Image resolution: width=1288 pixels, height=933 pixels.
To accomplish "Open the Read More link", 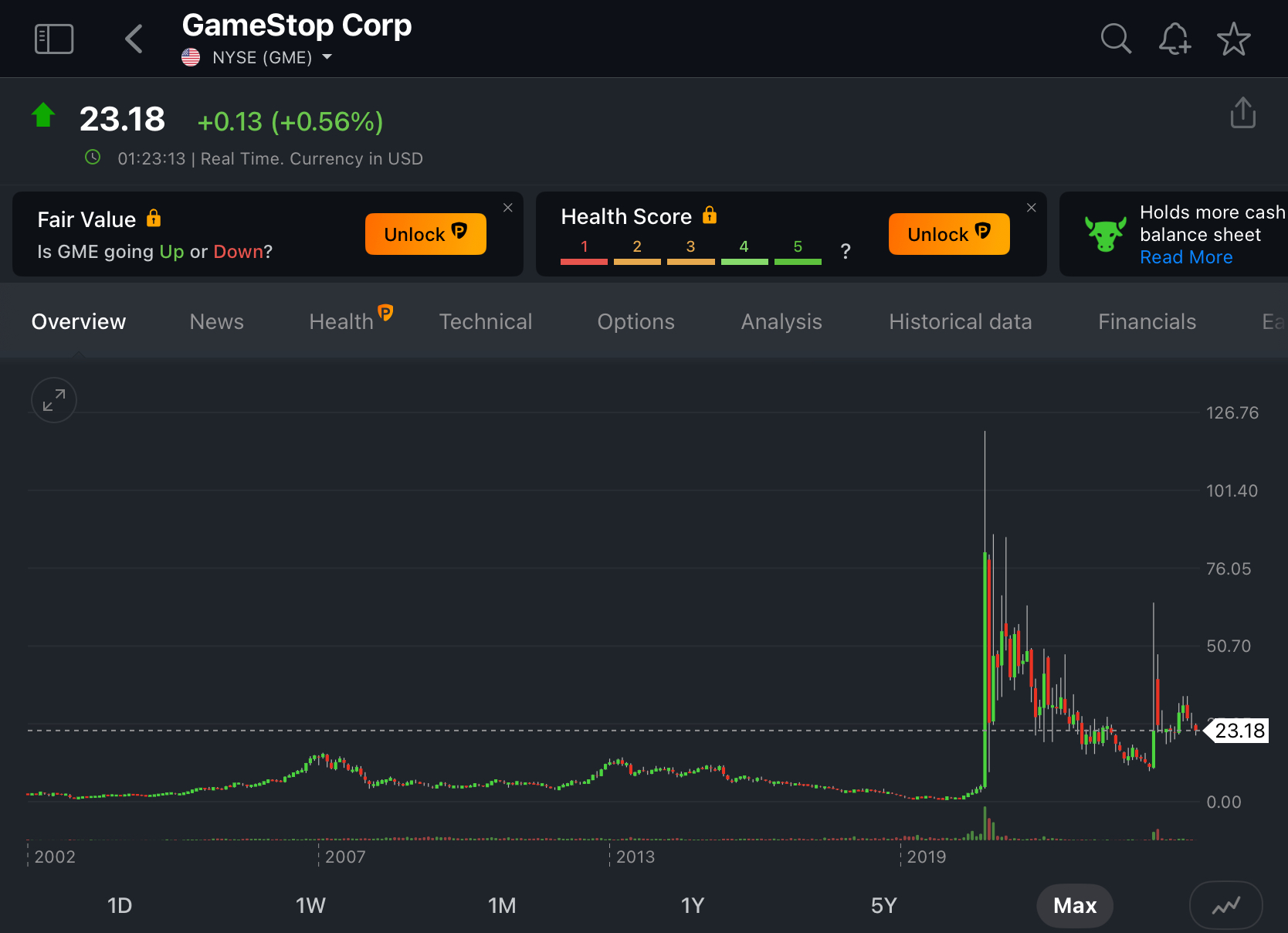I will [1186, 257].
